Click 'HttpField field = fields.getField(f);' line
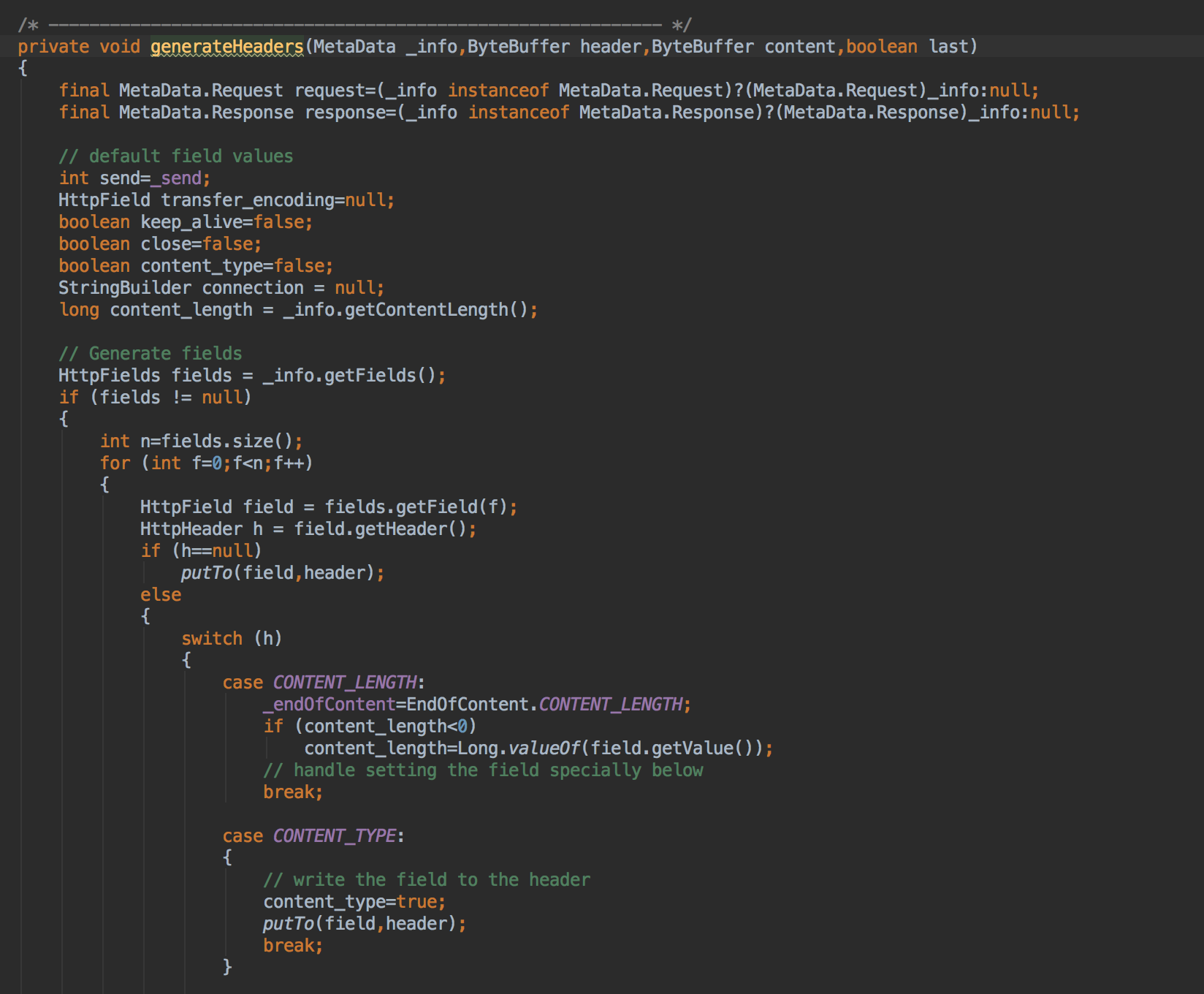The image size is (1204, 994). pos(329,507)
